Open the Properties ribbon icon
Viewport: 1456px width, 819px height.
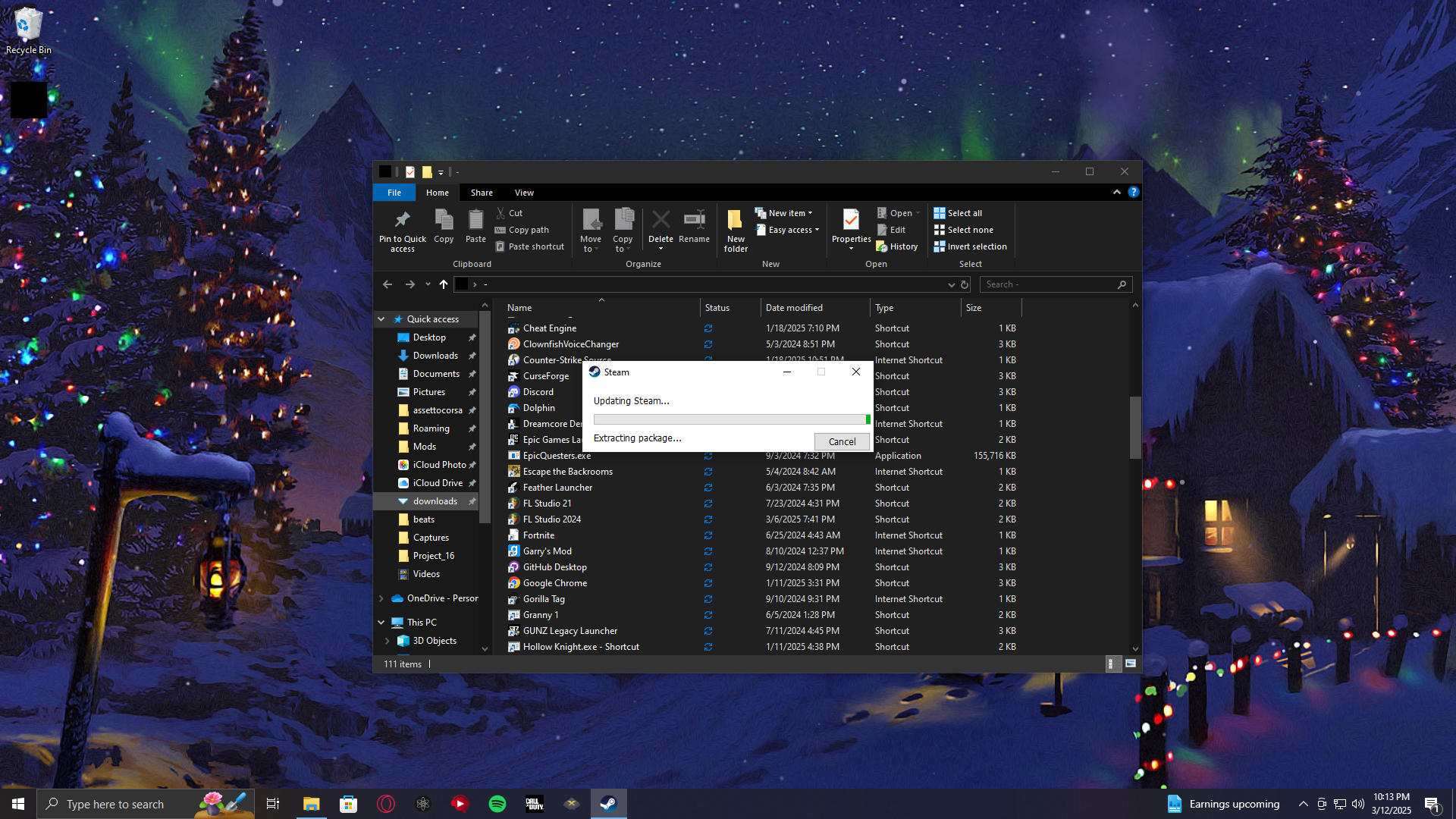click(851, 221)
